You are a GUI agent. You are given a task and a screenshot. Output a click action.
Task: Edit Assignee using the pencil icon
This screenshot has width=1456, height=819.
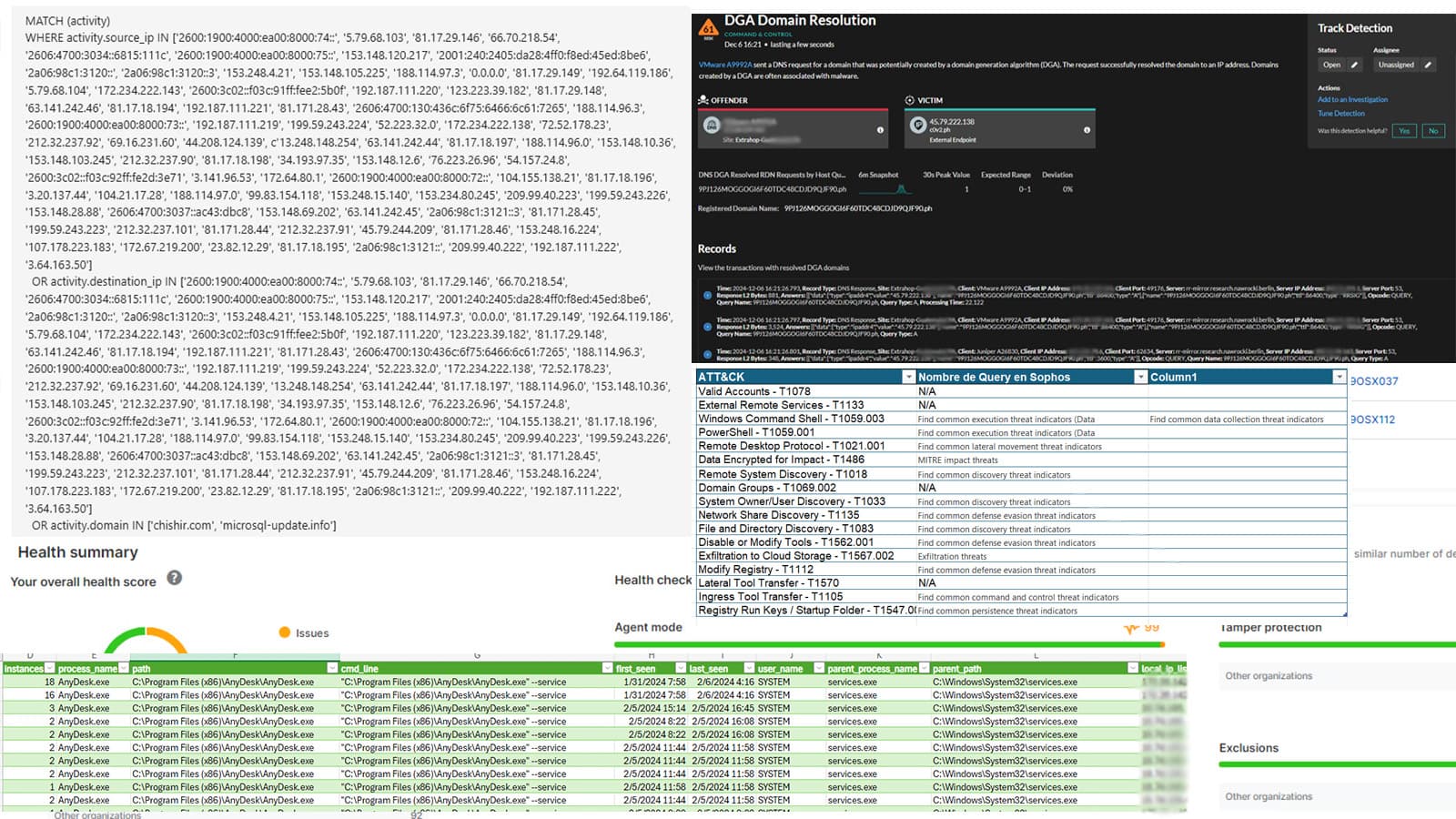coord(1428,65)
